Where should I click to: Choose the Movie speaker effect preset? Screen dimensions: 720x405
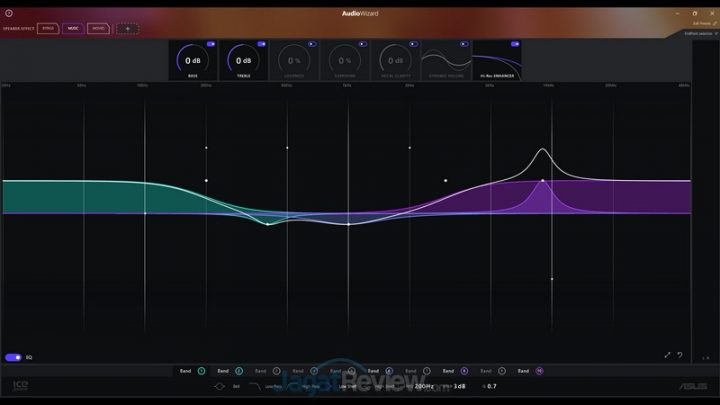point(98,28)
